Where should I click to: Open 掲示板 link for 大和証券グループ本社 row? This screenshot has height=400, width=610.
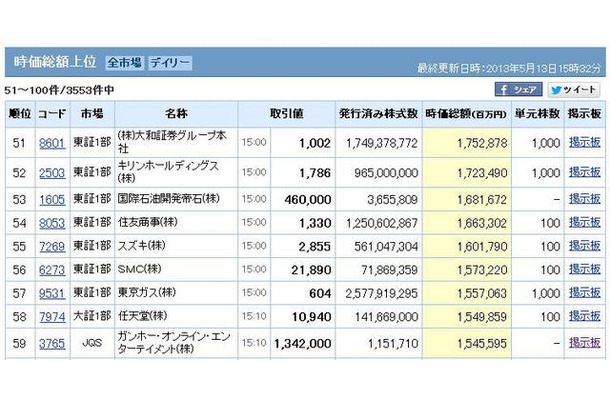tap(585, 142)
